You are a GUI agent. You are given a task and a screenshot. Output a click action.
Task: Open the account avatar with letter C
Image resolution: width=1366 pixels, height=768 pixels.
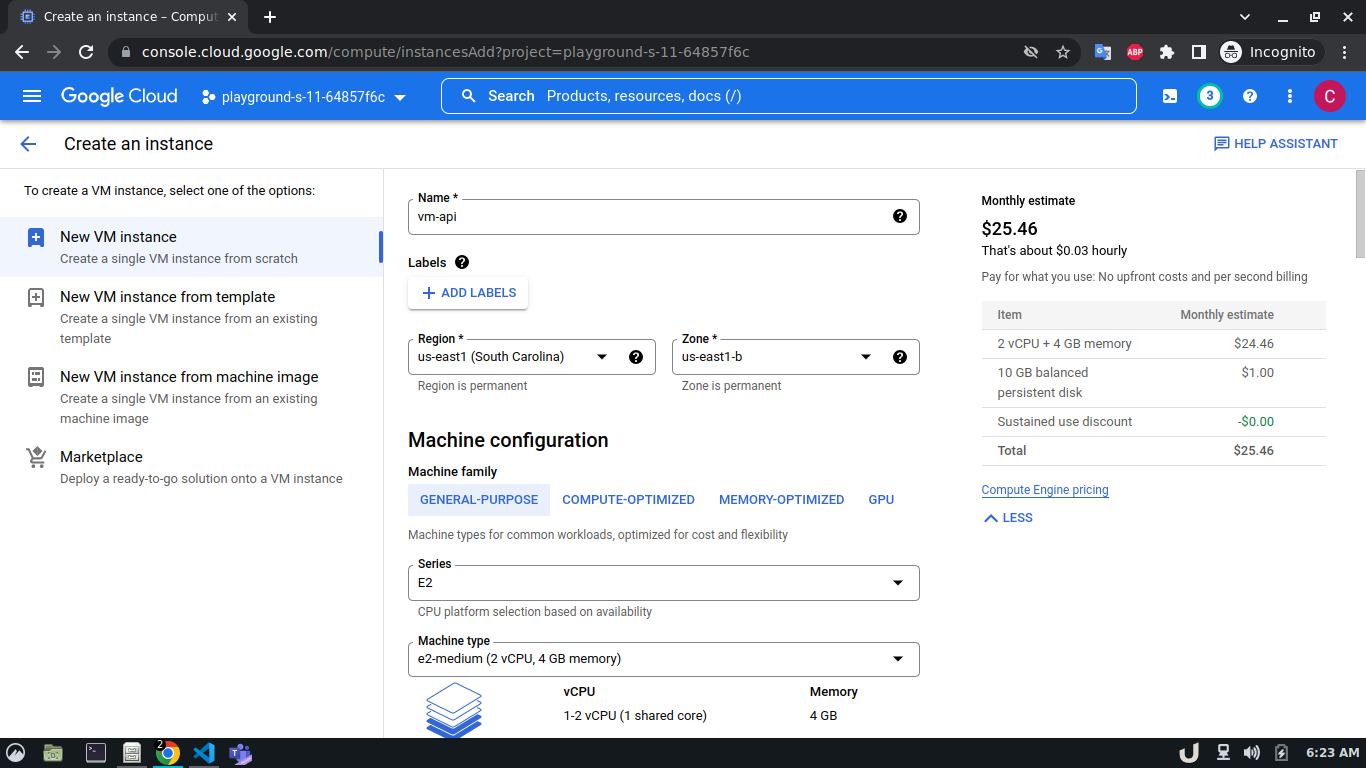coord(1329,96)
